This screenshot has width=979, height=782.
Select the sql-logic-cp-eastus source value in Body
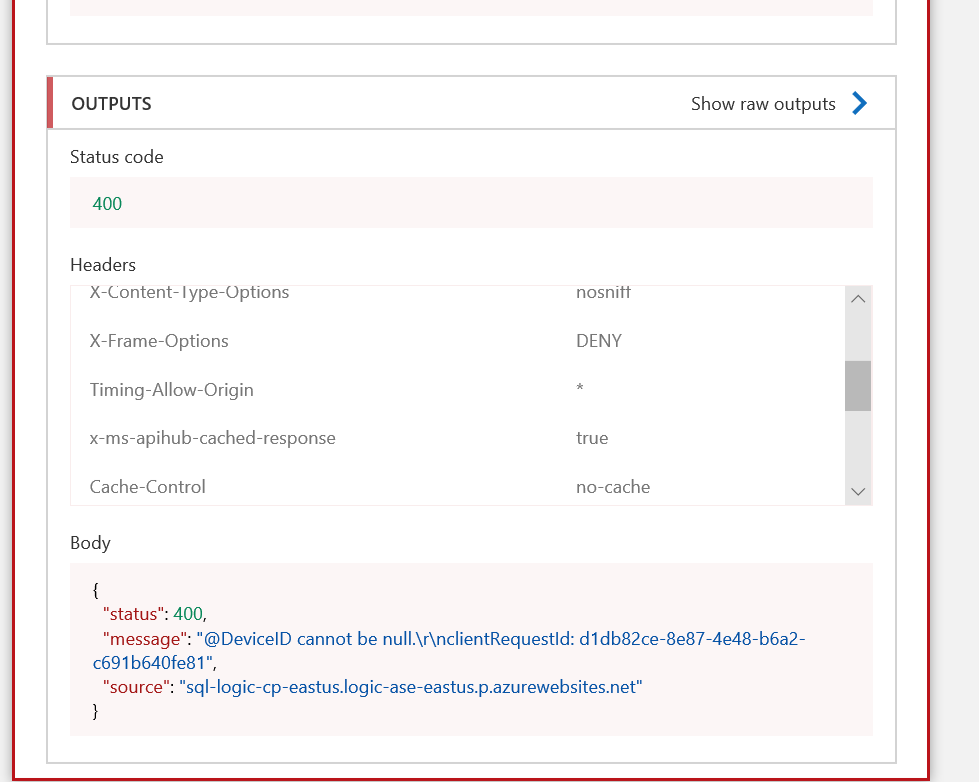[410, 687]
